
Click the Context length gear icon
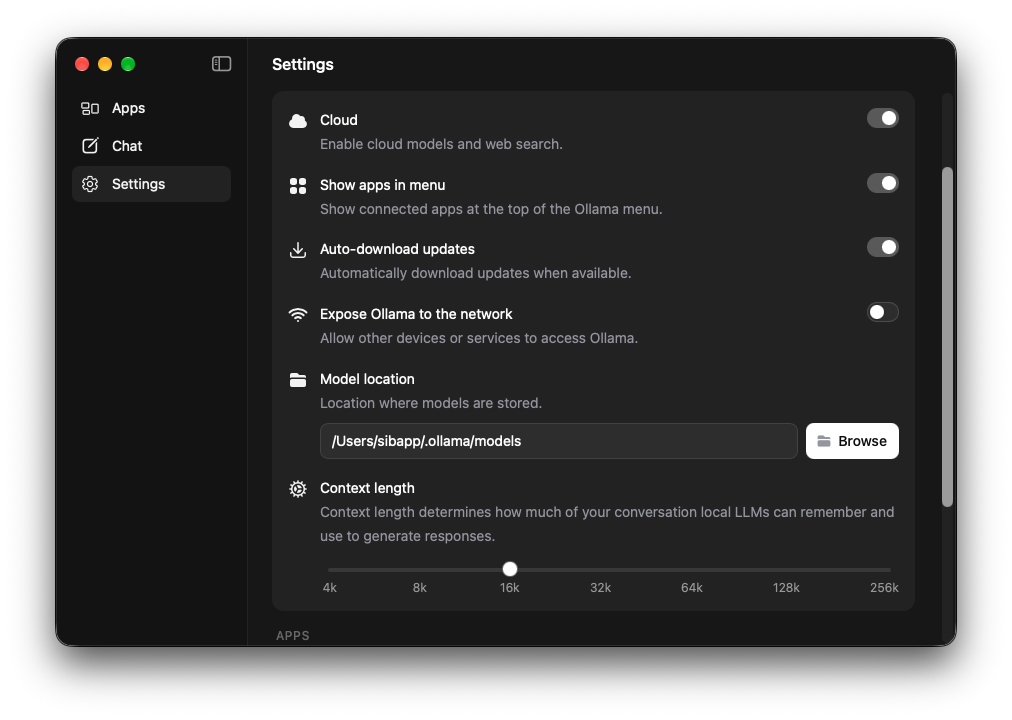298,488
